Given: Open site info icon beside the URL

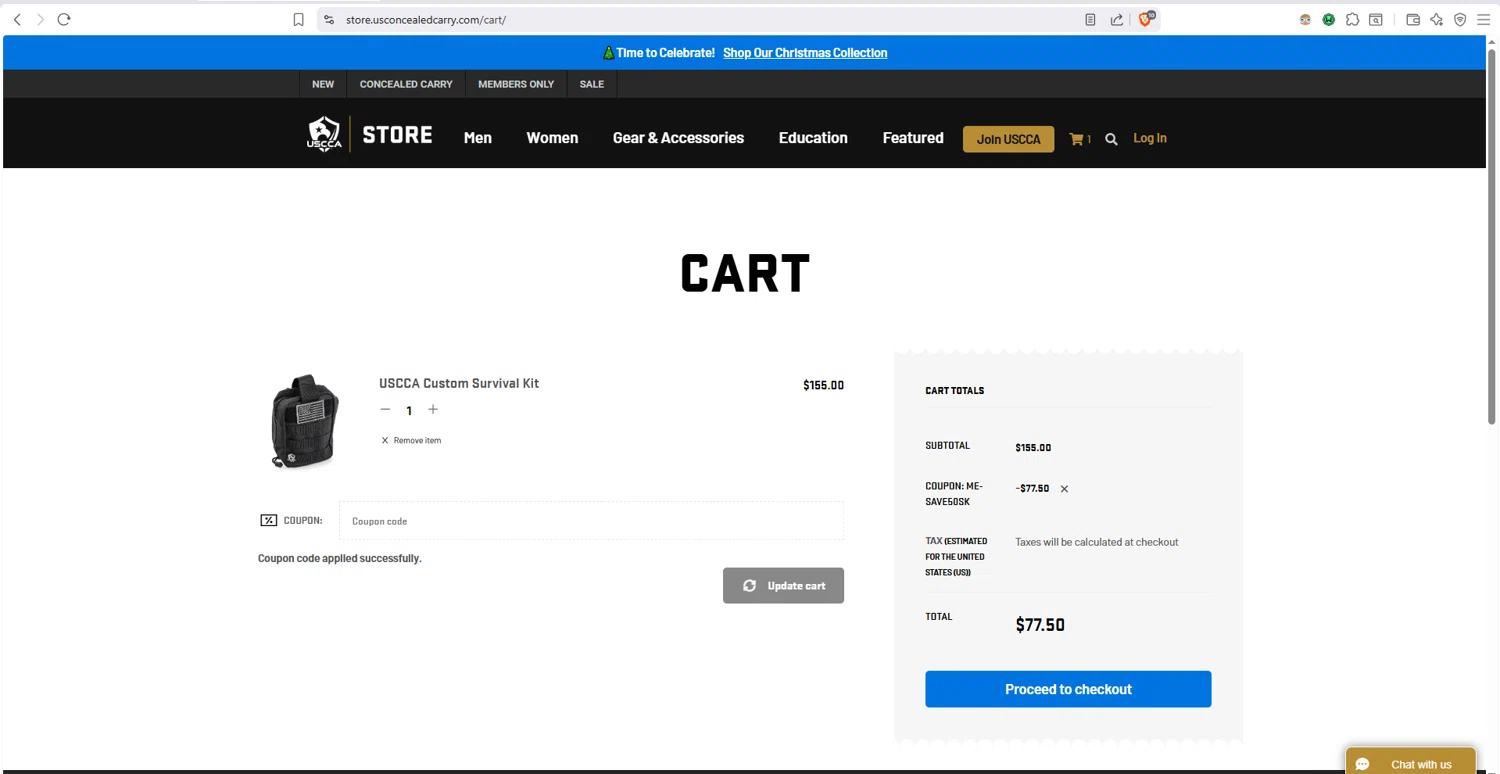Looking at the screenshot, I should coord(329,19).
